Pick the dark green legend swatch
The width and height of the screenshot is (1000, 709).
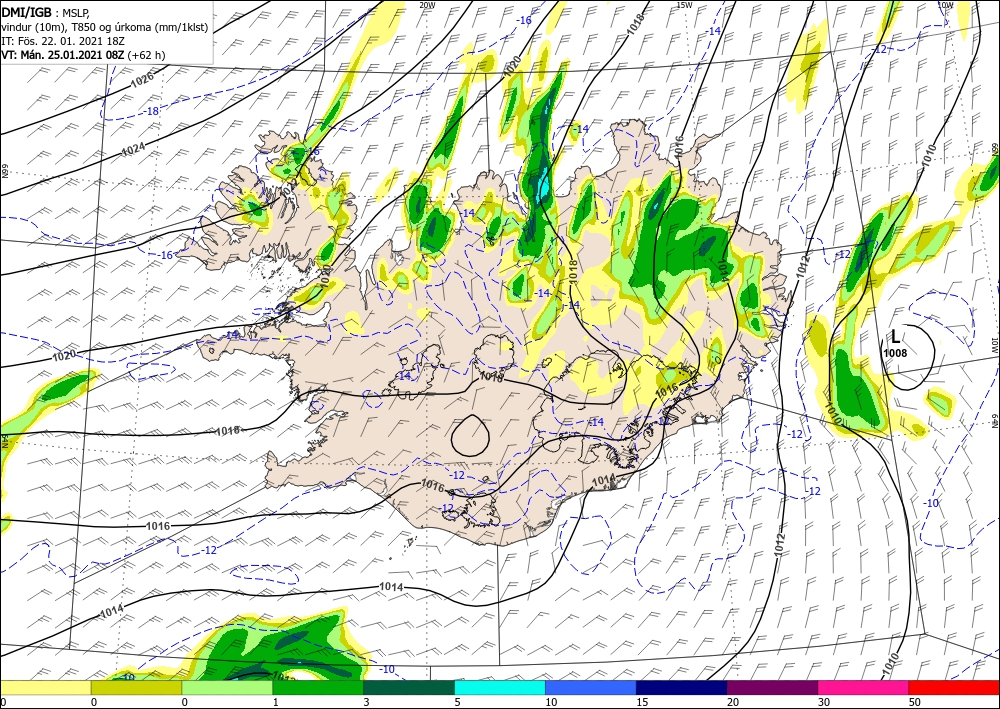tap(409, 688)
